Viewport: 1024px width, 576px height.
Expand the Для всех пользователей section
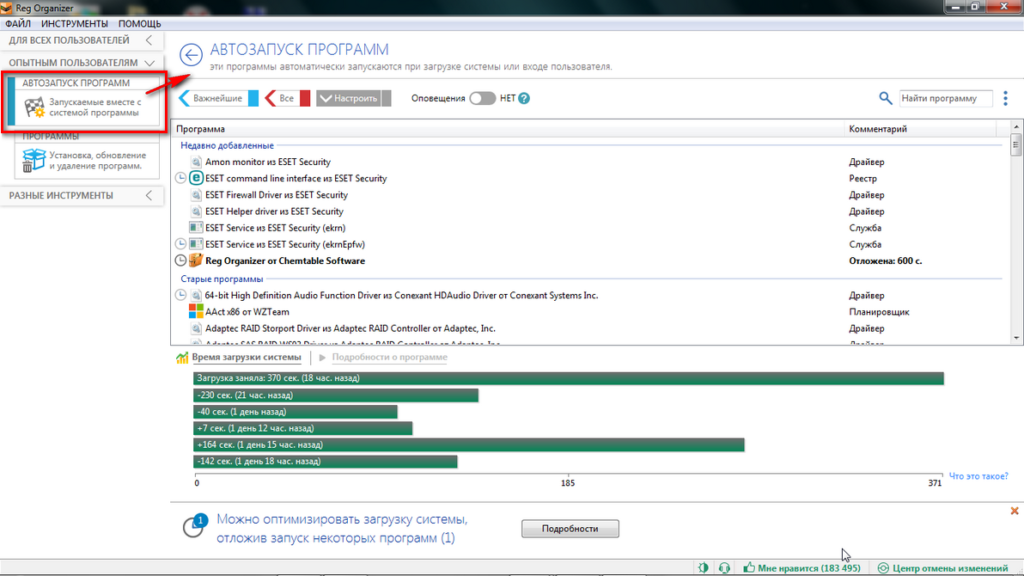[x=80, y=41]
